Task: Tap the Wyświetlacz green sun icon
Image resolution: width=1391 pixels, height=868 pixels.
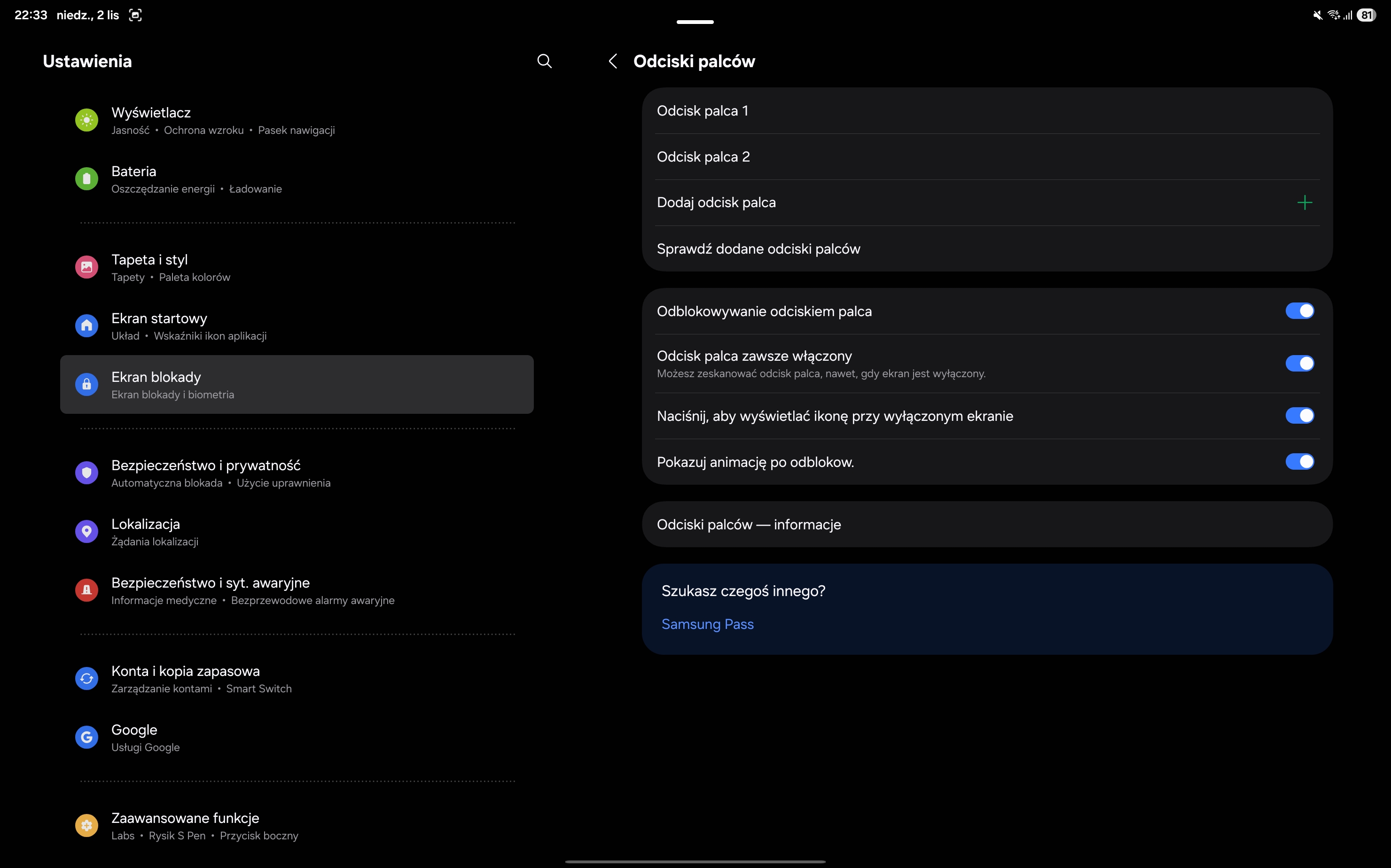Action: click(x=87, y=120)
